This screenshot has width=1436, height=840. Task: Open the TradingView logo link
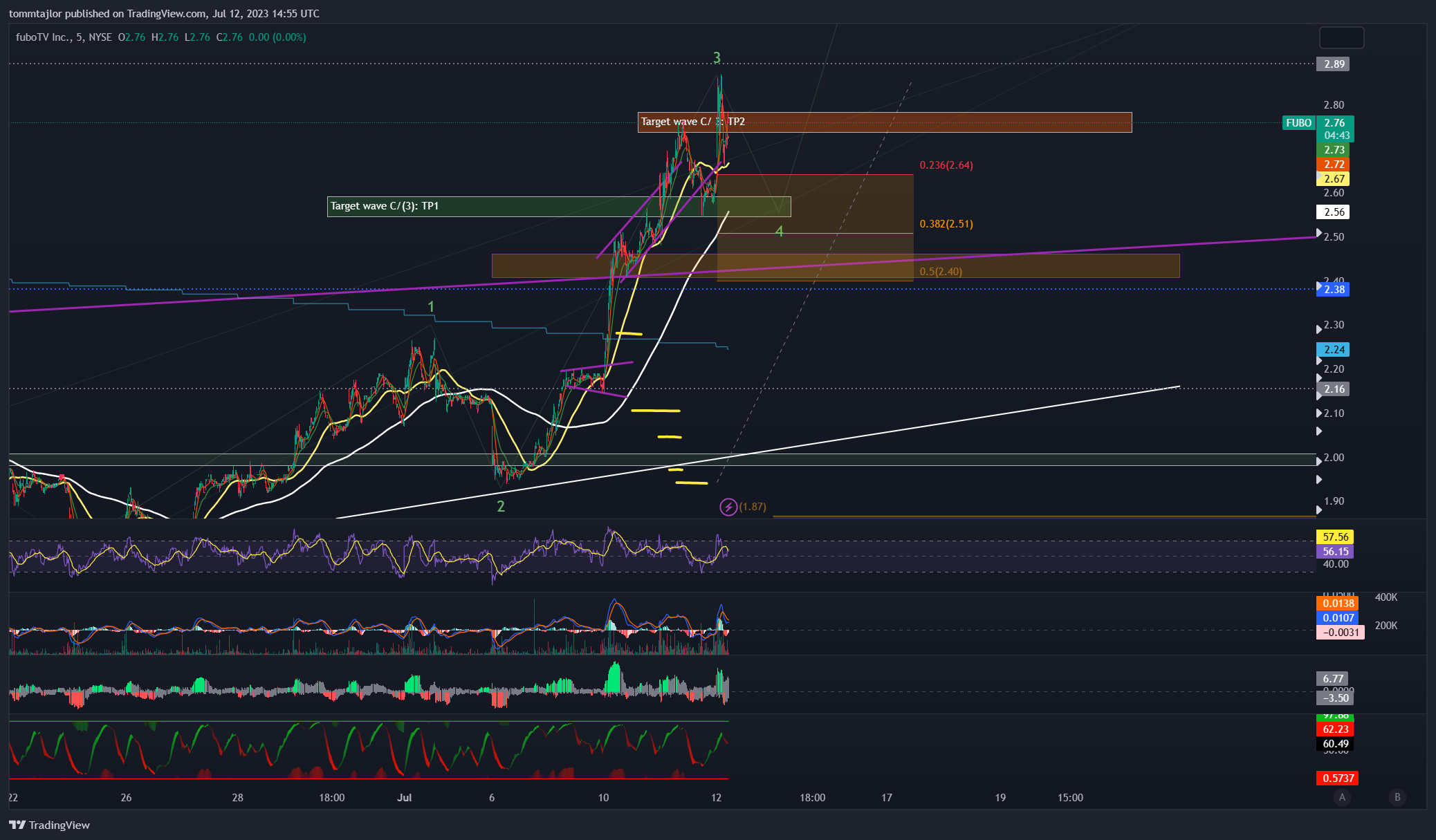pyautogui.click(x=50, y=825)
